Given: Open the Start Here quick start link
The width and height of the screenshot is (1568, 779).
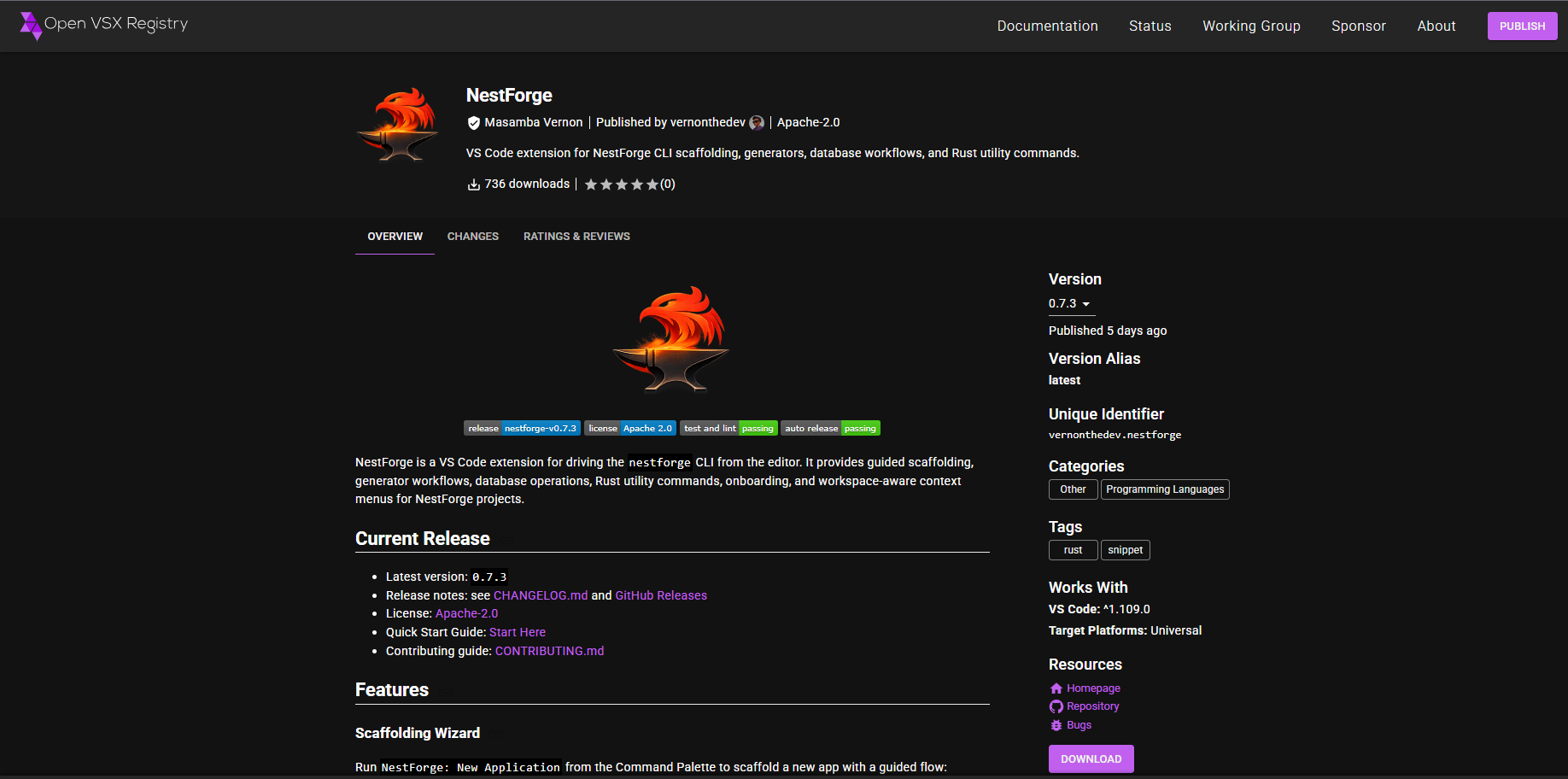Looking at the screenshot, I should (x=518, y=633).
